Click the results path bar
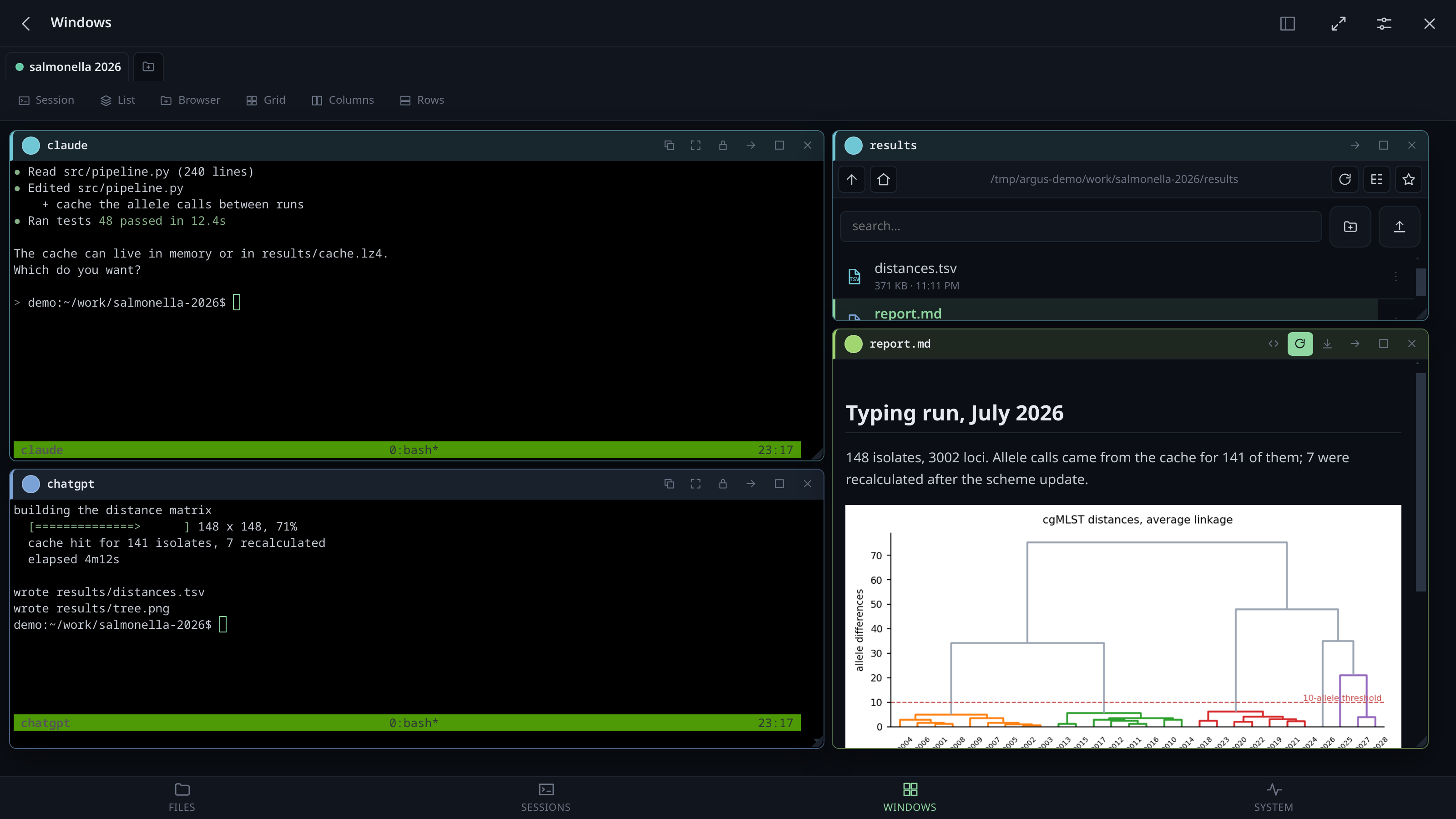The height and width of the screenshot is (819, 1456). click(1114, 179)
